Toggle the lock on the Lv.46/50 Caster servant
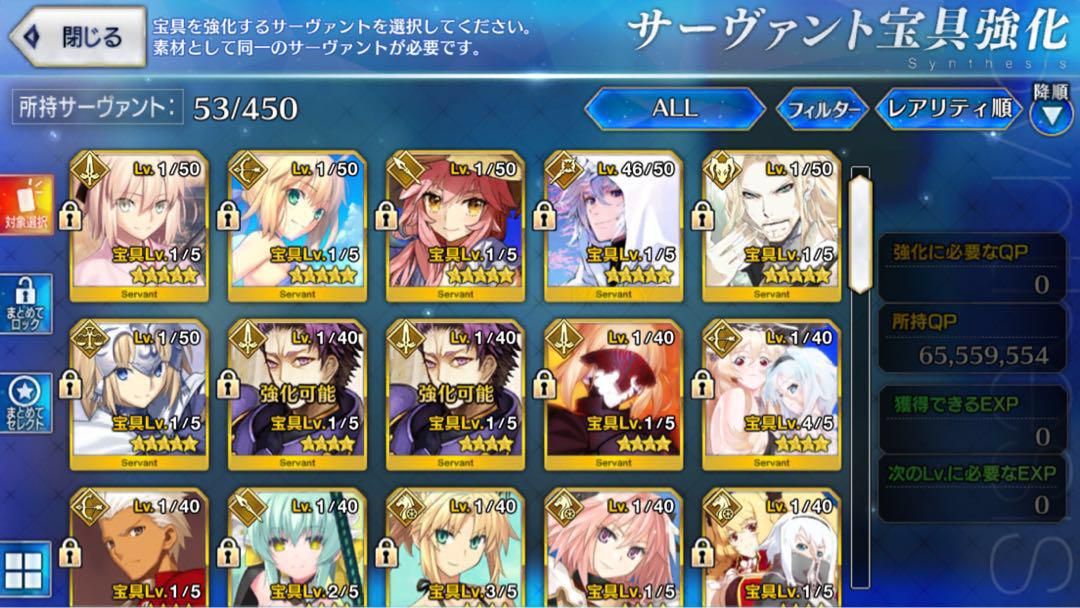Screen dimensions: 1080x608 (544, 217)
